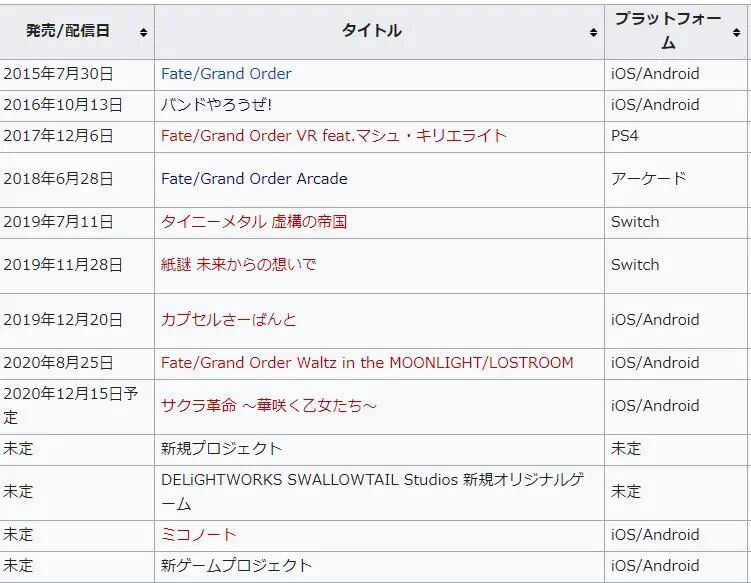The height and width of the screenshot is (583, 751).
Task: Click 未定 platform in the SWALLOWTAIL Studios row
Action: coord(626,492)
